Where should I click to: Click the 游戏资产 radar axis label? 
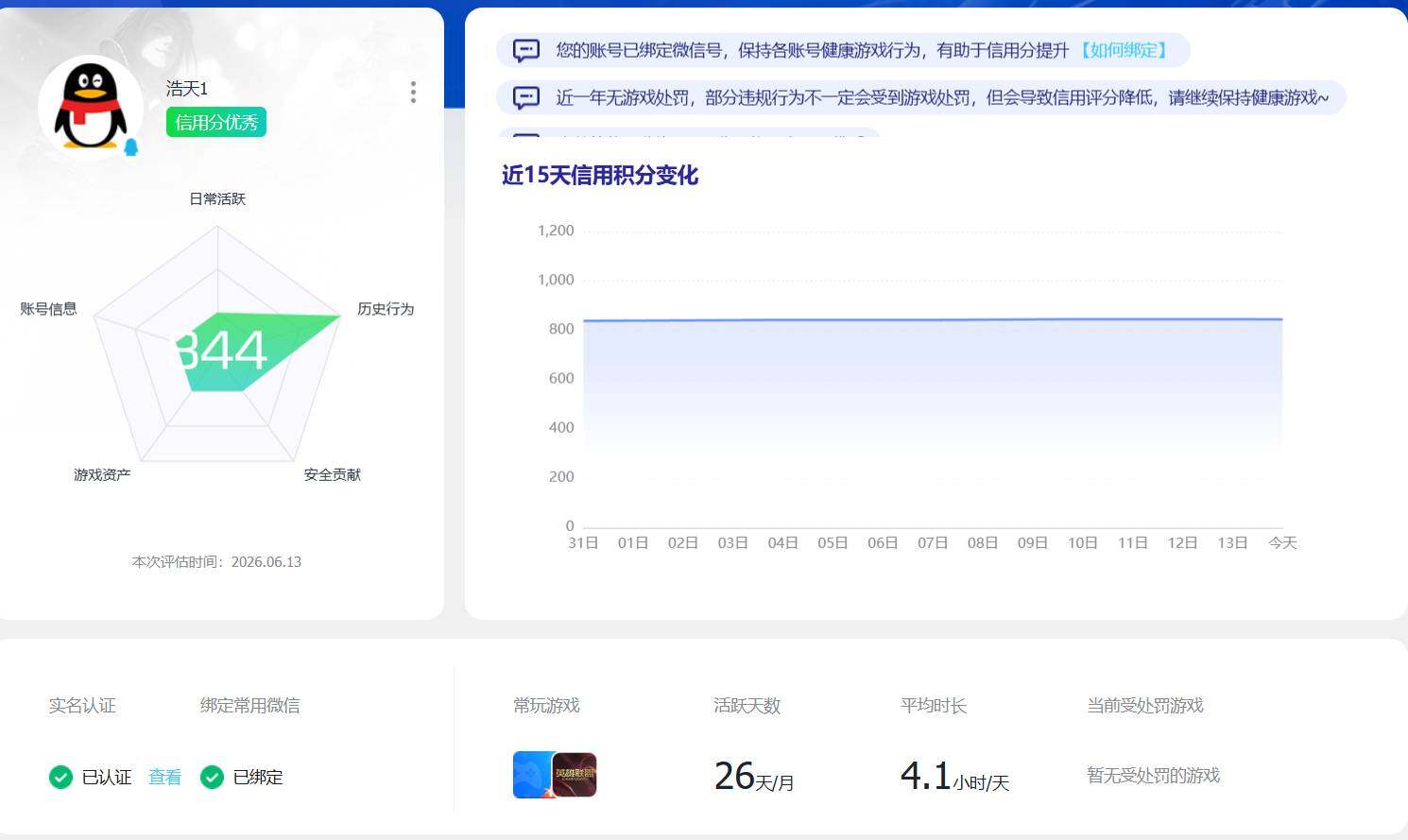pyautogui.click(x=102, y=474)
